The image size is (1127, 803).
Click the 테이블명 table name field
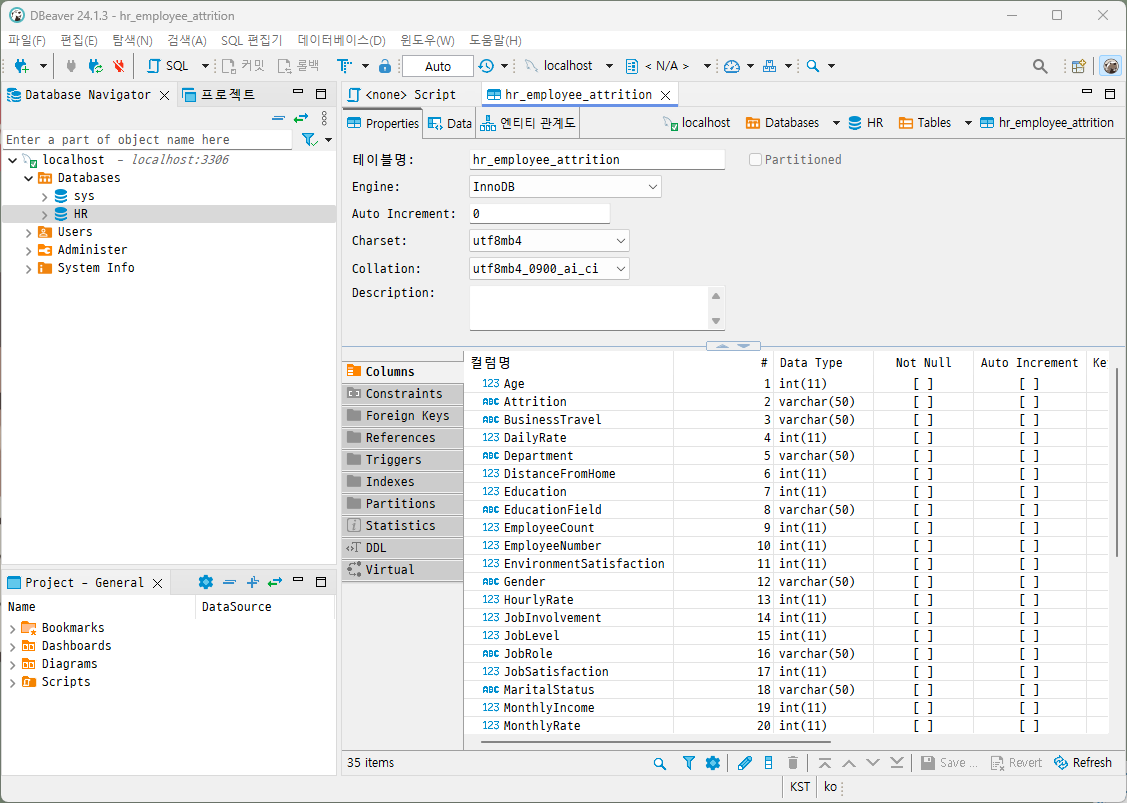[597, 160]
